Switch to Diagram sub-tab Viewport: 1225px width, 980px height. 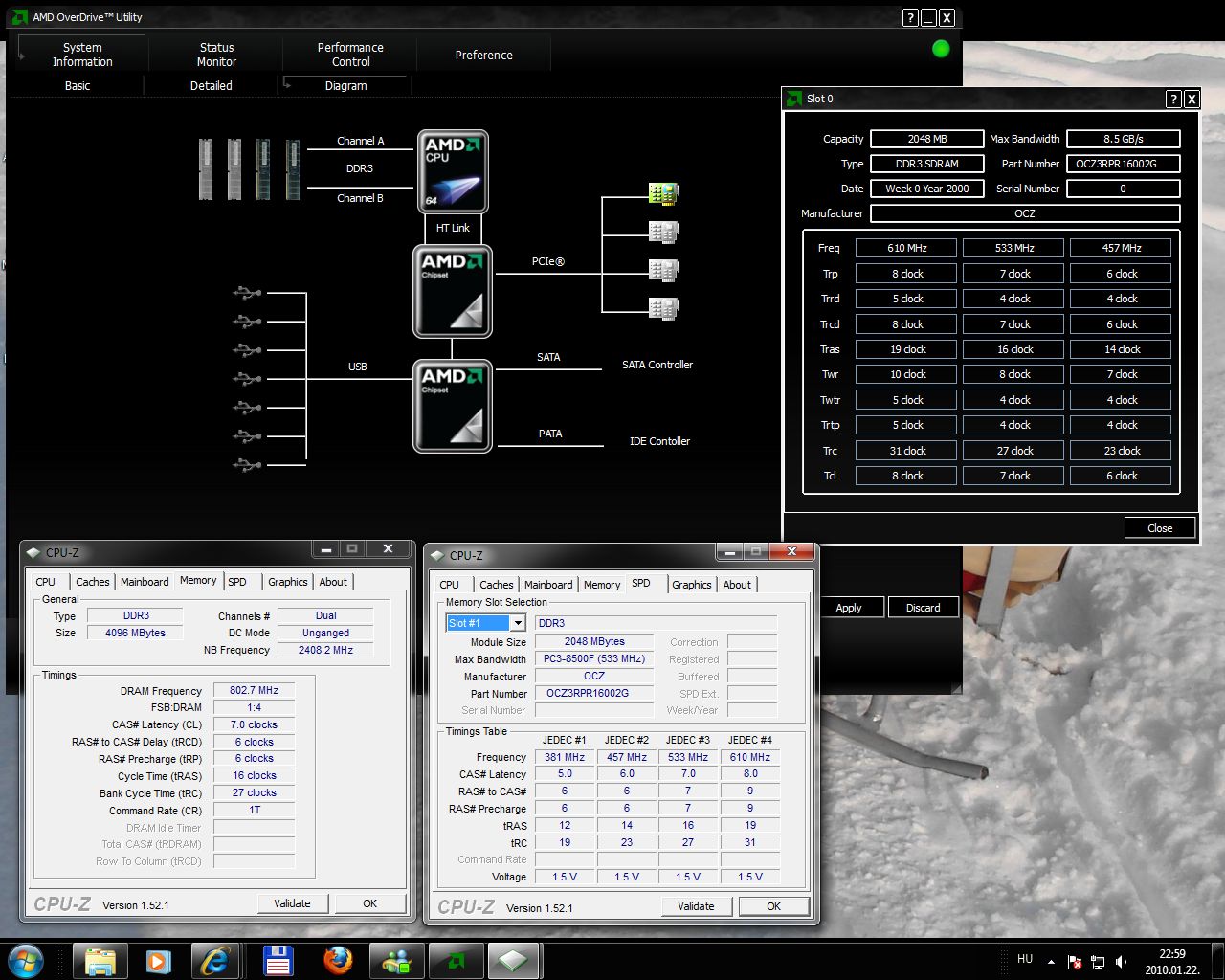pyautogui.click(x=345, y=85)
